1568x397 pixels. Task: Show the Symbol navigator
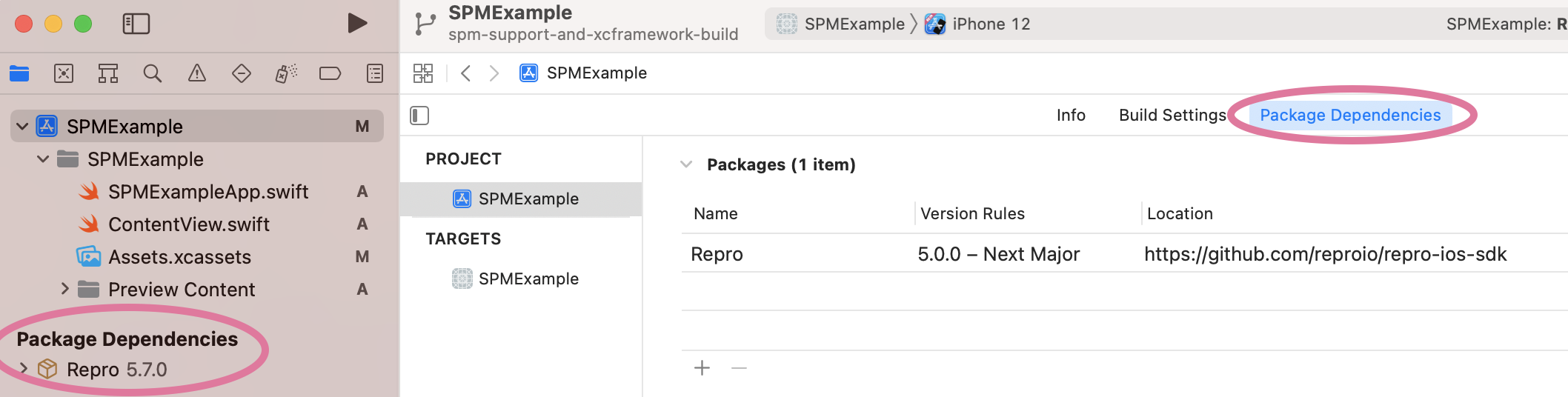[x=108, y=73]
